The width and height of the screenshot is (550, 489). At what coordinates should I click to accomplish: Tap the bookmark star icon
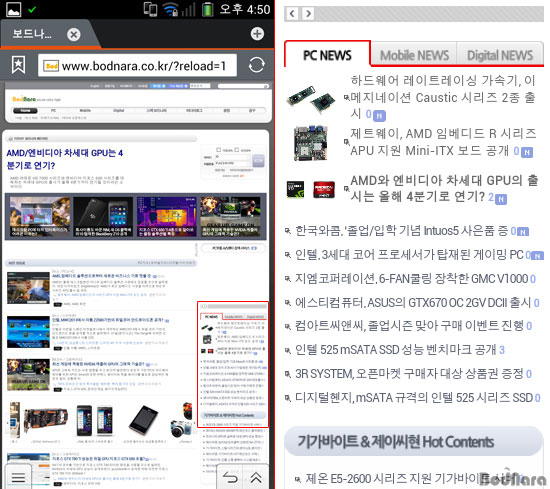coord(18,65)
